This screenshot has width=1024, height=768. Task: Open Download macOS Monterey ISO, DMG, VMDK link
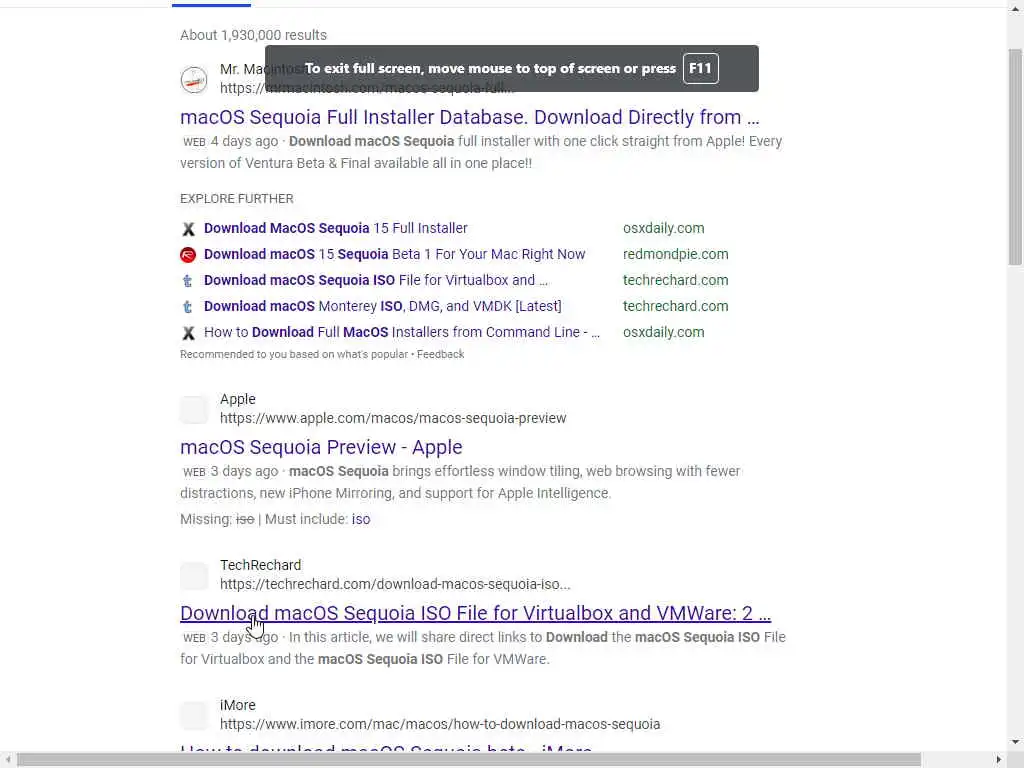(x=383, y=306)
